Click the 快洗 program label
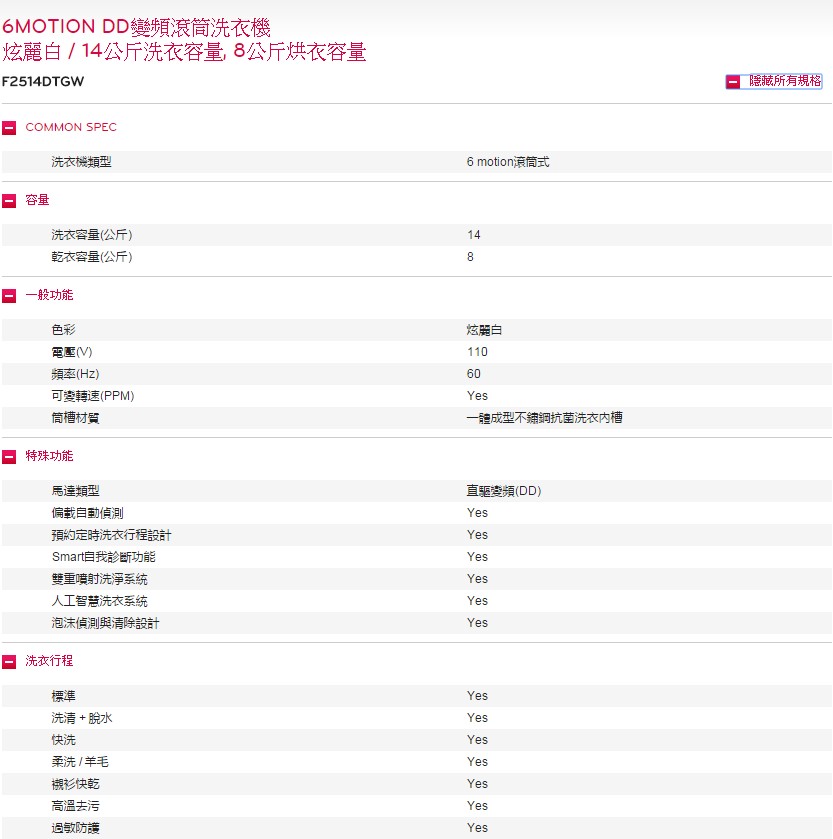This screenshot has width=833, height=839. [x=64, y=740]
